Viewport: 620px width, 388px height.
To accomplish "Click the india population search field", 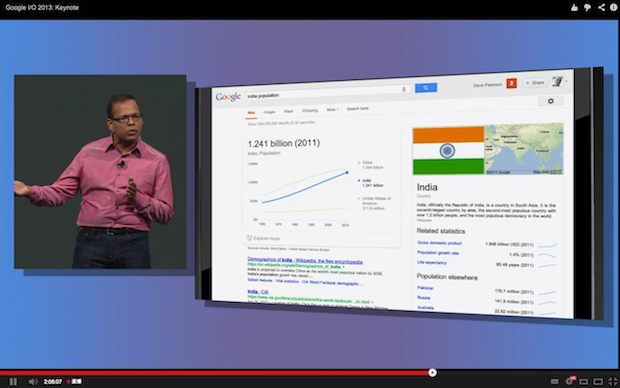I will tap(327, 93).
